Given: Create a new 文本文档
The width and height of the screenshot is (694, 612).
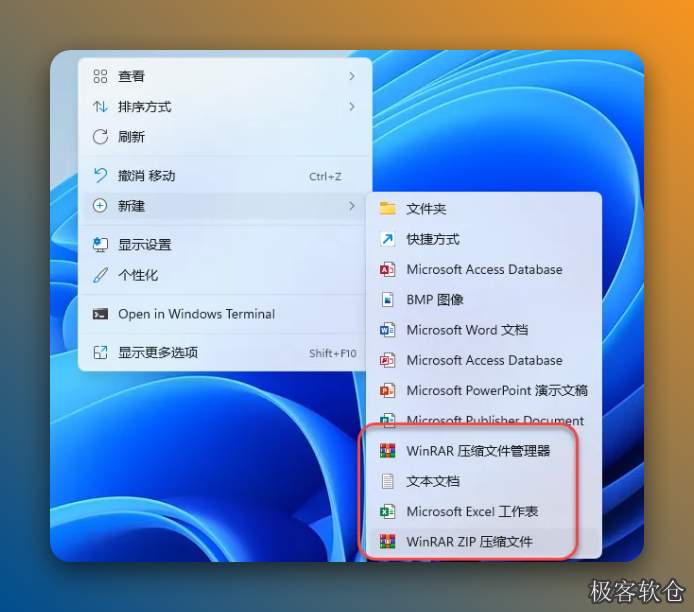Looking at the screenshot, I should [x=484, y=481].
